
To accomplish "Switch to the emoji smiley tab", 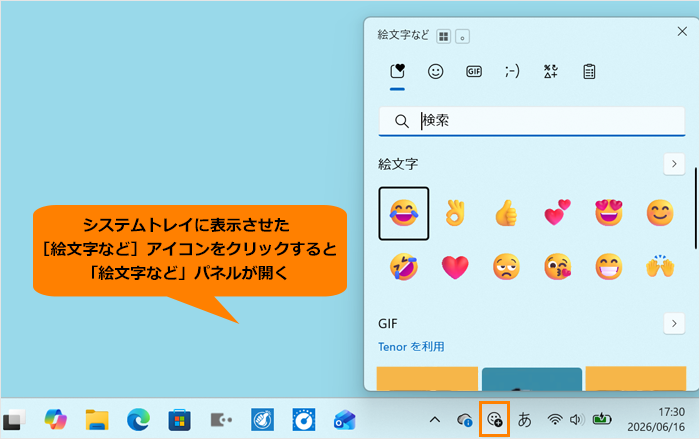I will [x=435, y=71].
